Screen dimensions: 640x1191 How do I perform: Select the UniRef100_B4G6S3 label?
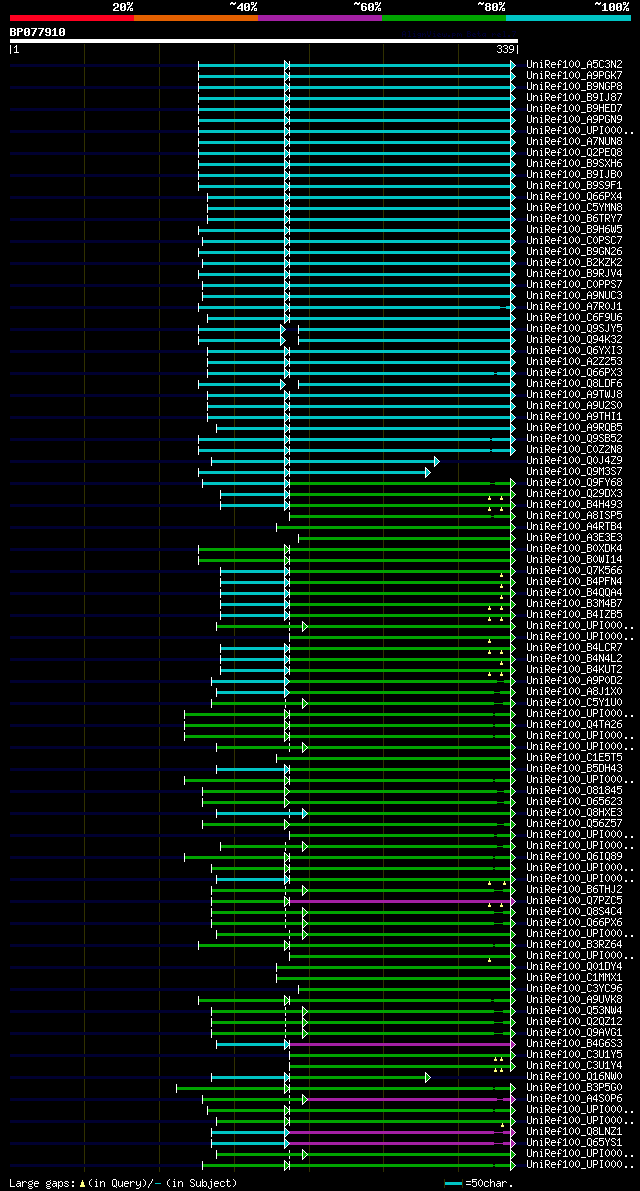574,1045
